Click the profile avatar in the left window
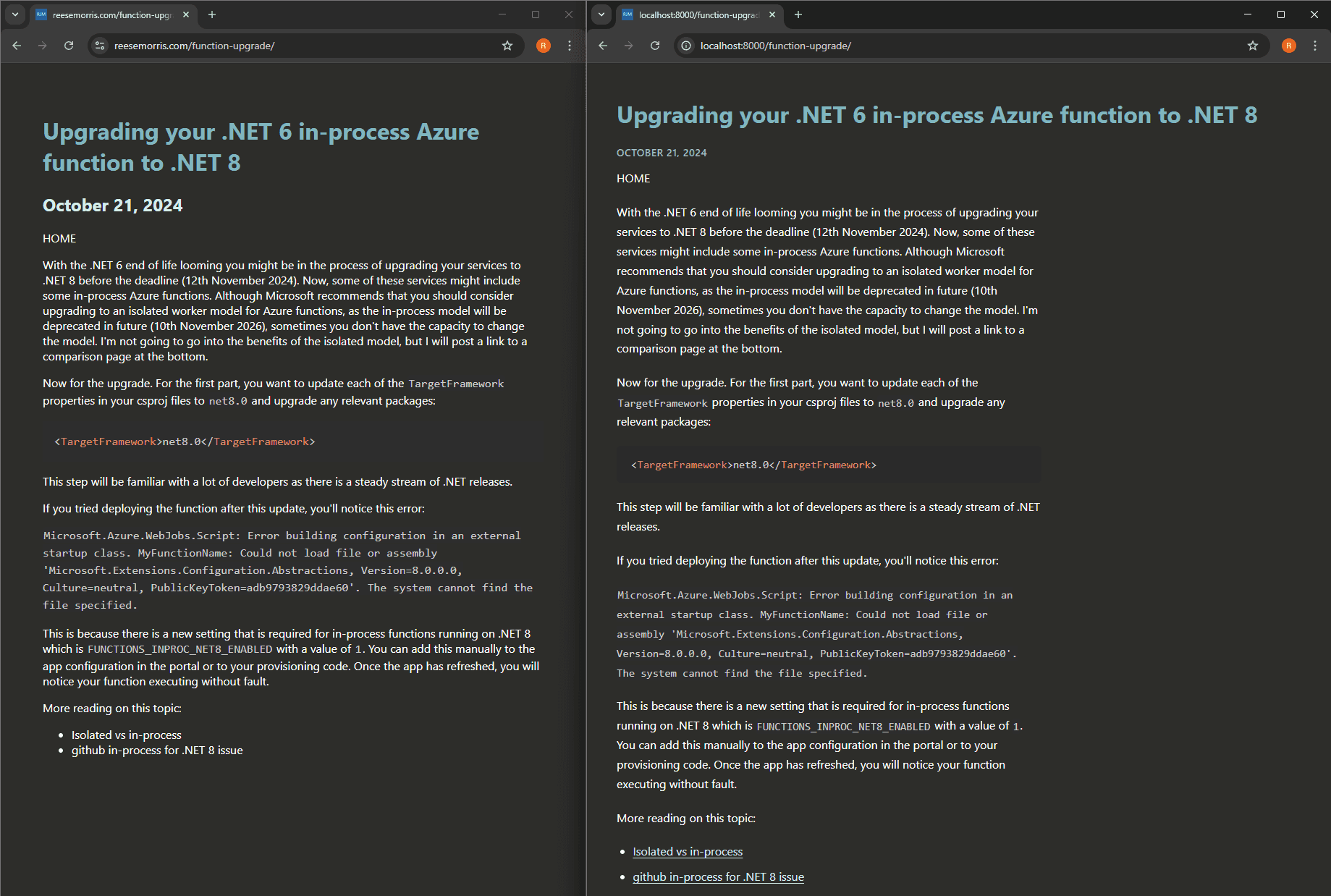Image resolution: width=1331 pixels, height=896 pixels. tap(544, 46)
